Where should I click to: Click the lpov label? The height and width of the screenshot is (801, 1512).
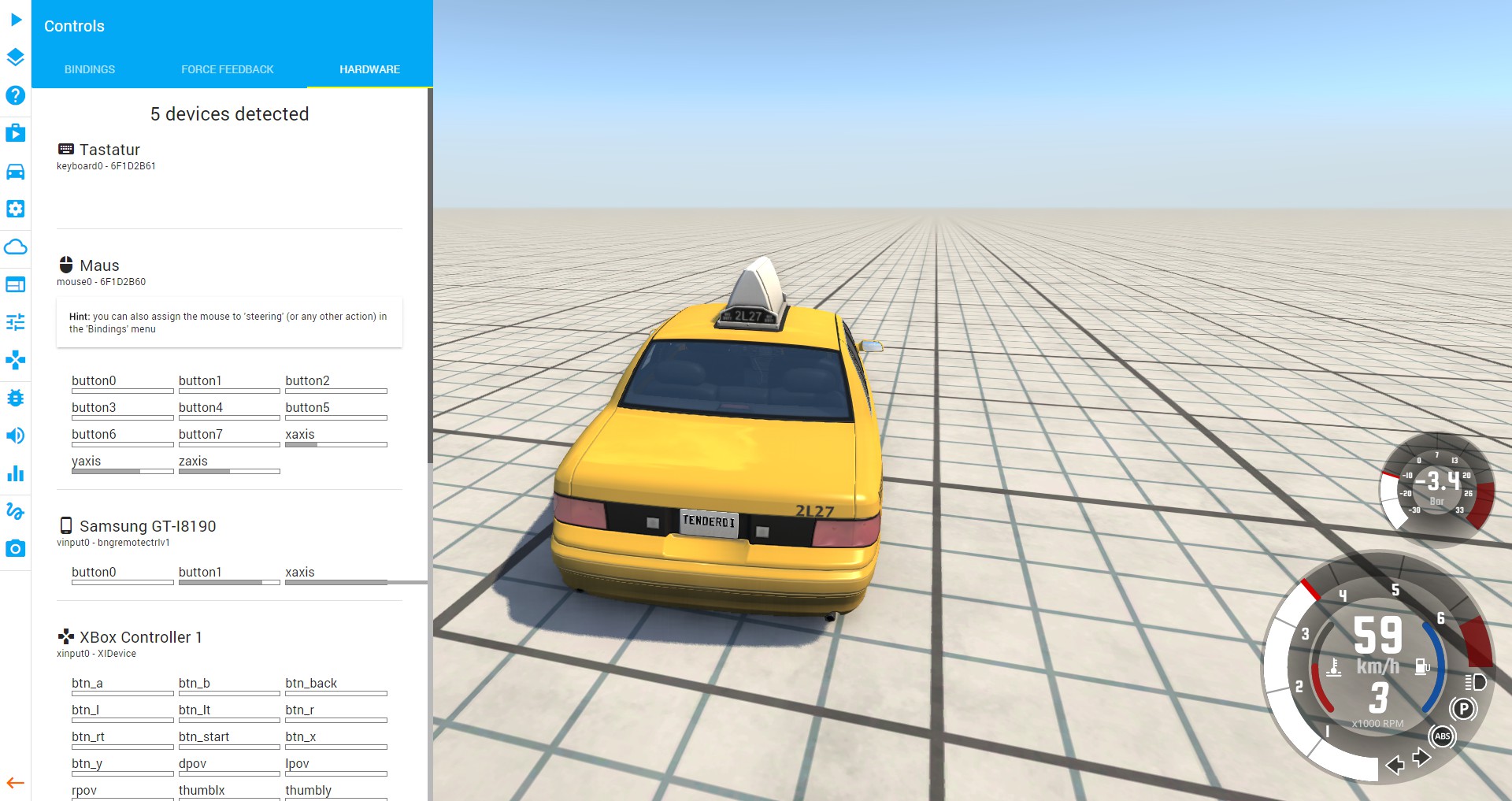tap(297, 763)
